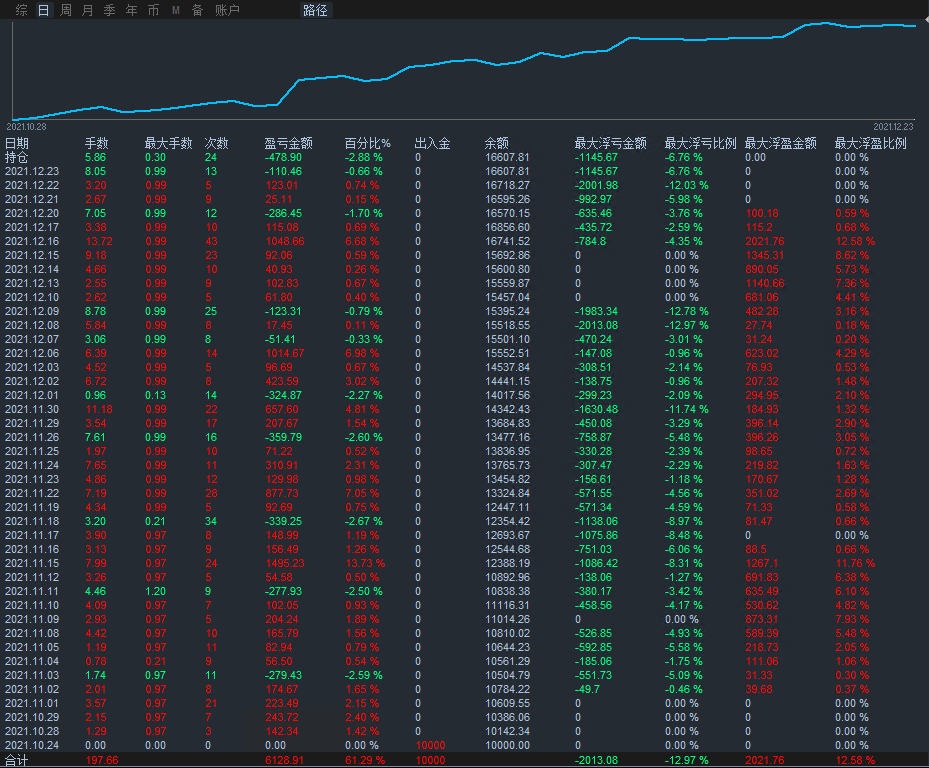This screenshot has height=768, width=929.
Task: Open the 备 notes tab
Action: click(197, 10)
